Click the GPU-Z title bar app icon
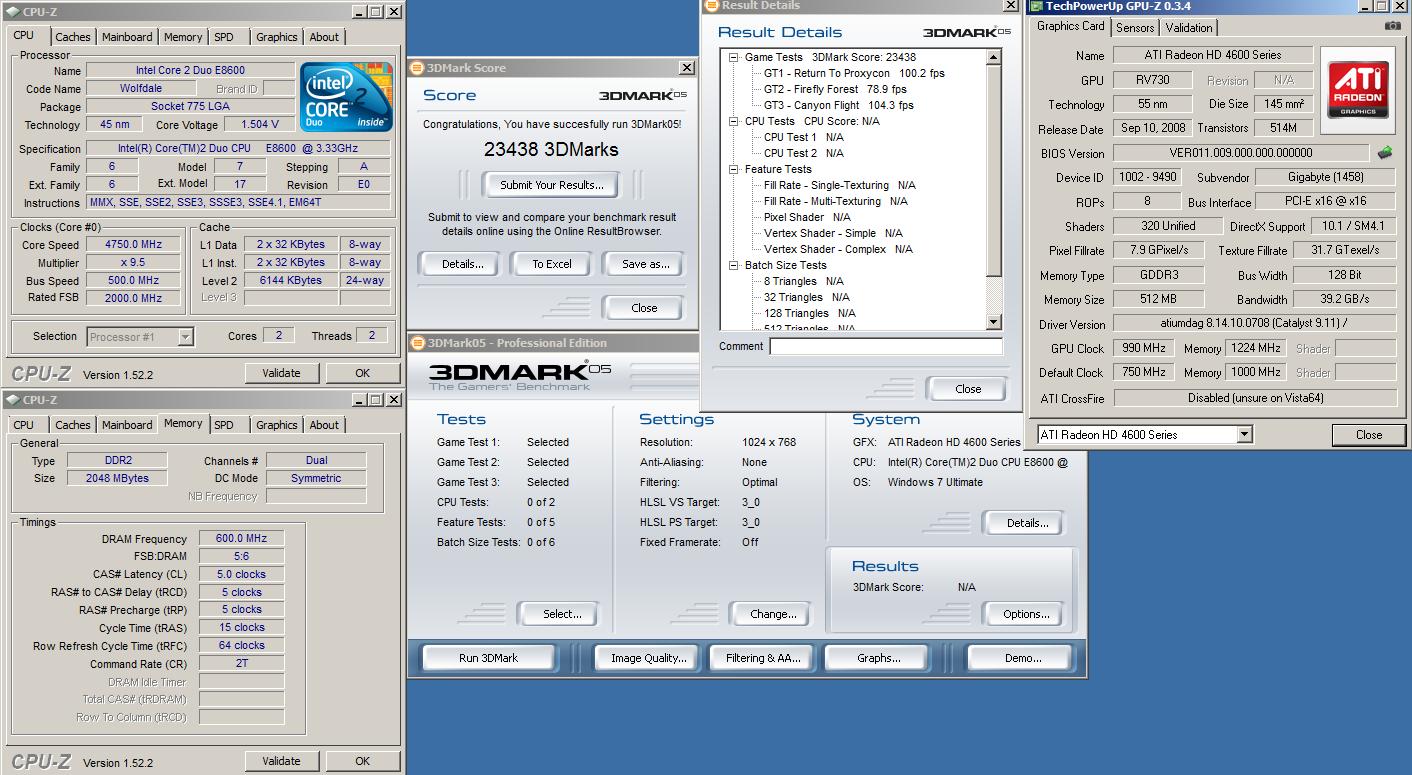This screenshot has height=775, width=1412. (x=1037, y=7)
